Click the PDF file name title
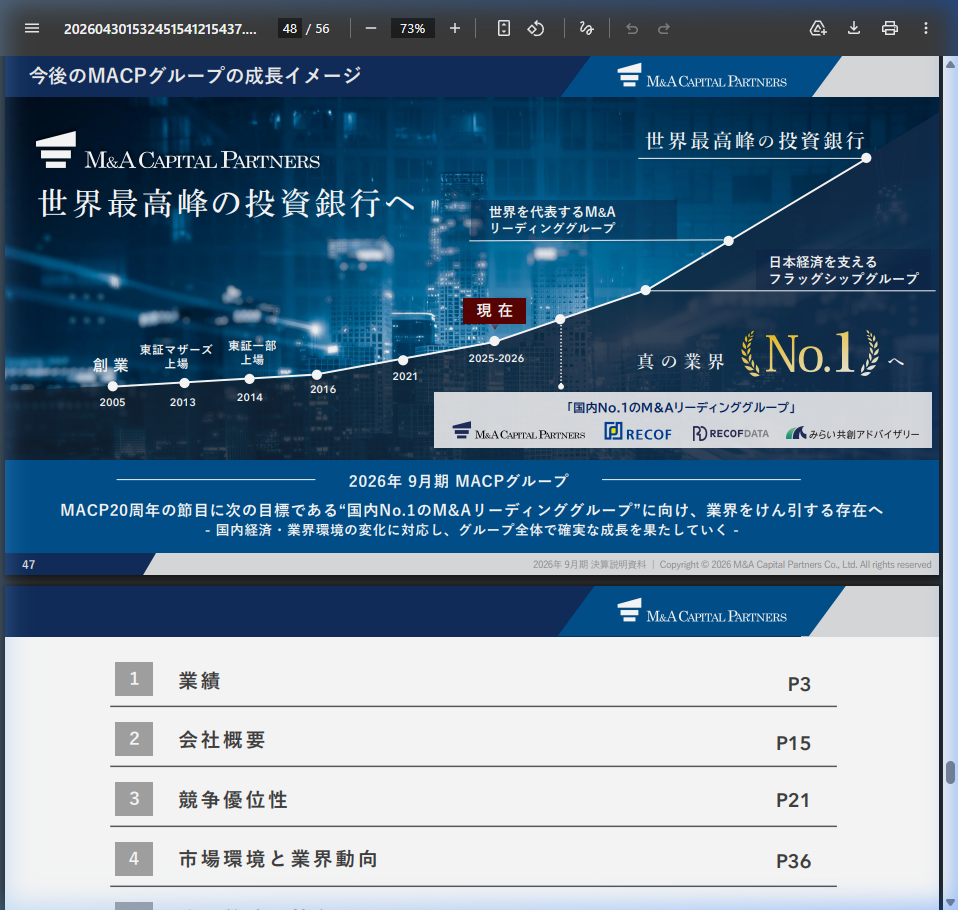 [x=160, y=29]
